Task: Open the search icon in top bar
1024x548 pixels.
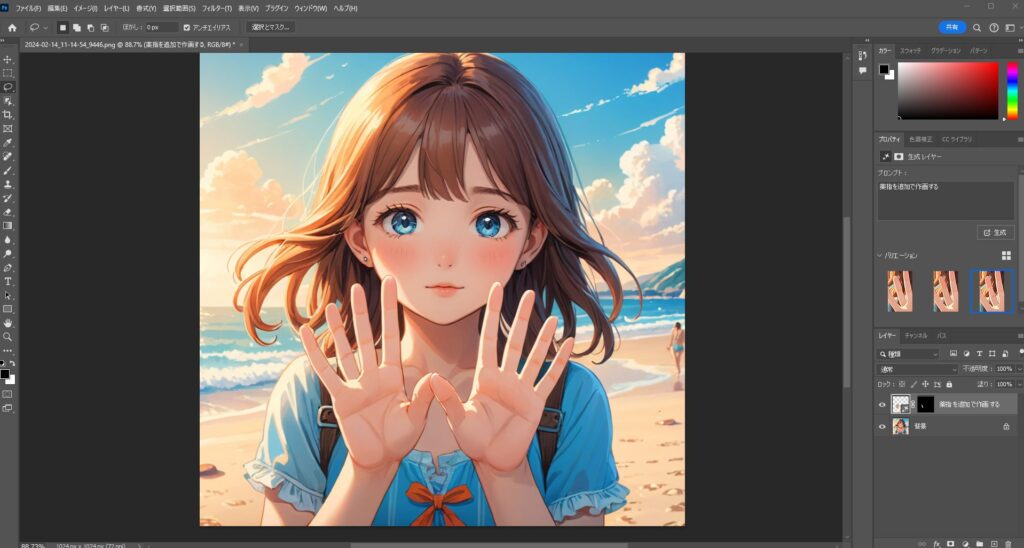Action: coord(976,27)
